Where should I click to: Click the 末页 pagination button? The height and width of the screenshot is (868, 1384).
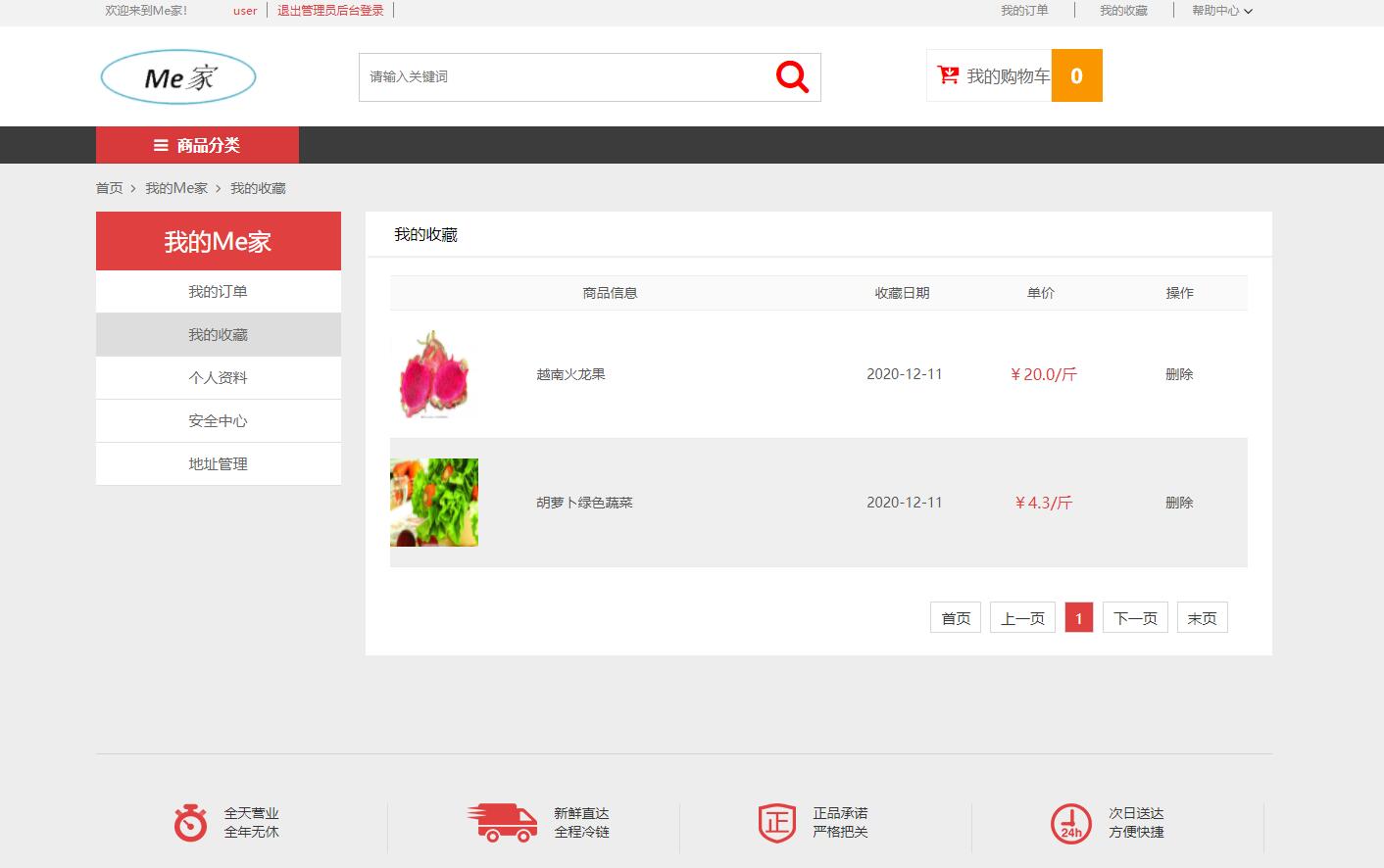pyautogui.click(x=1202, y=617)
